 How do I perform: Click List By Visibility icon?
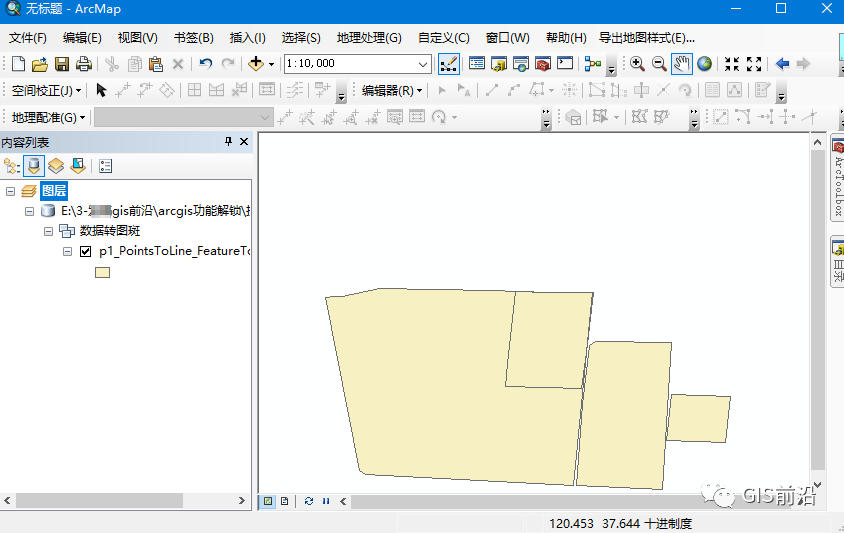coord(56,166)
